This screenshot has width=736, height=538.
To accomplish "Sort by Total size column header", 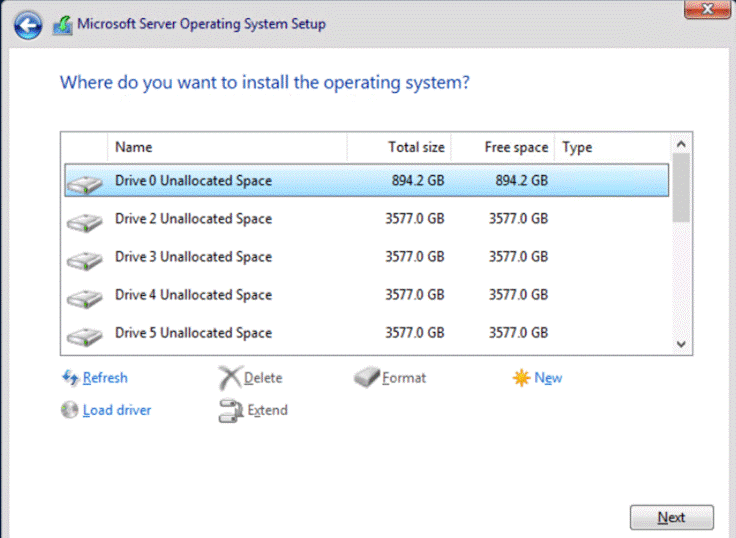I will [399, 147].
